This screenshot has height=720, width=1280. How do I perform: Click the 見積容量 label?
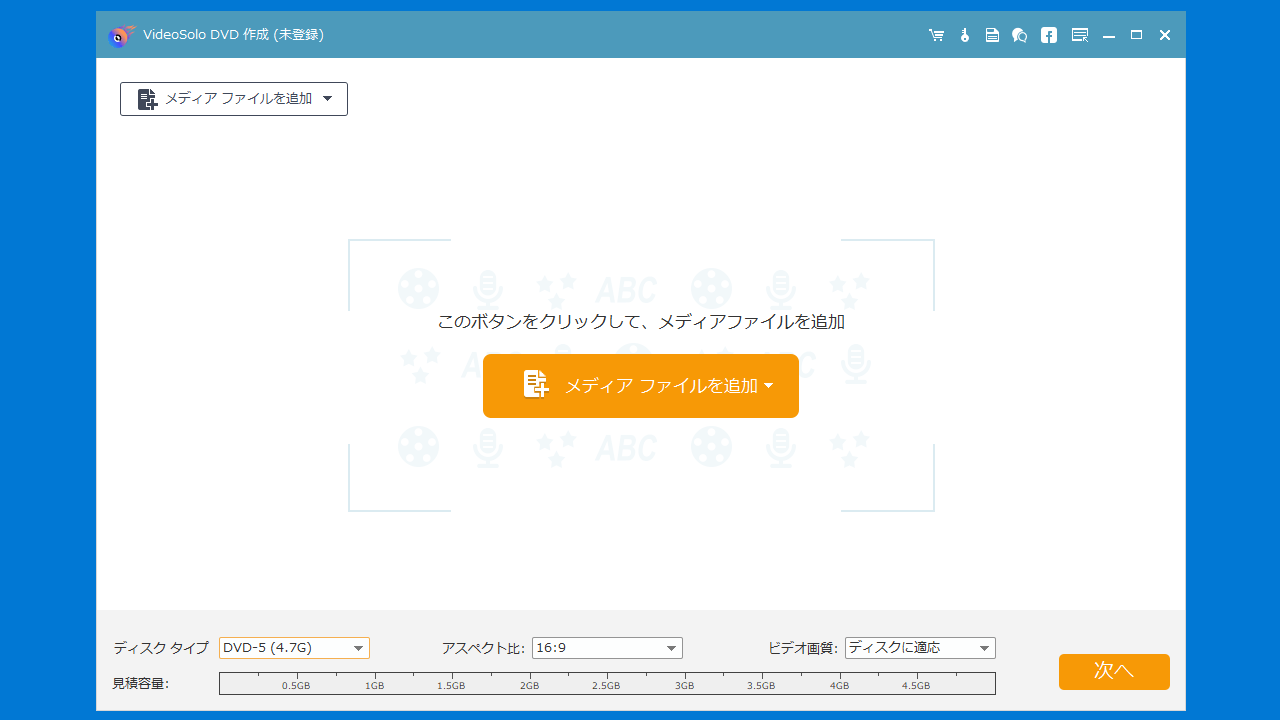(141, 684)
